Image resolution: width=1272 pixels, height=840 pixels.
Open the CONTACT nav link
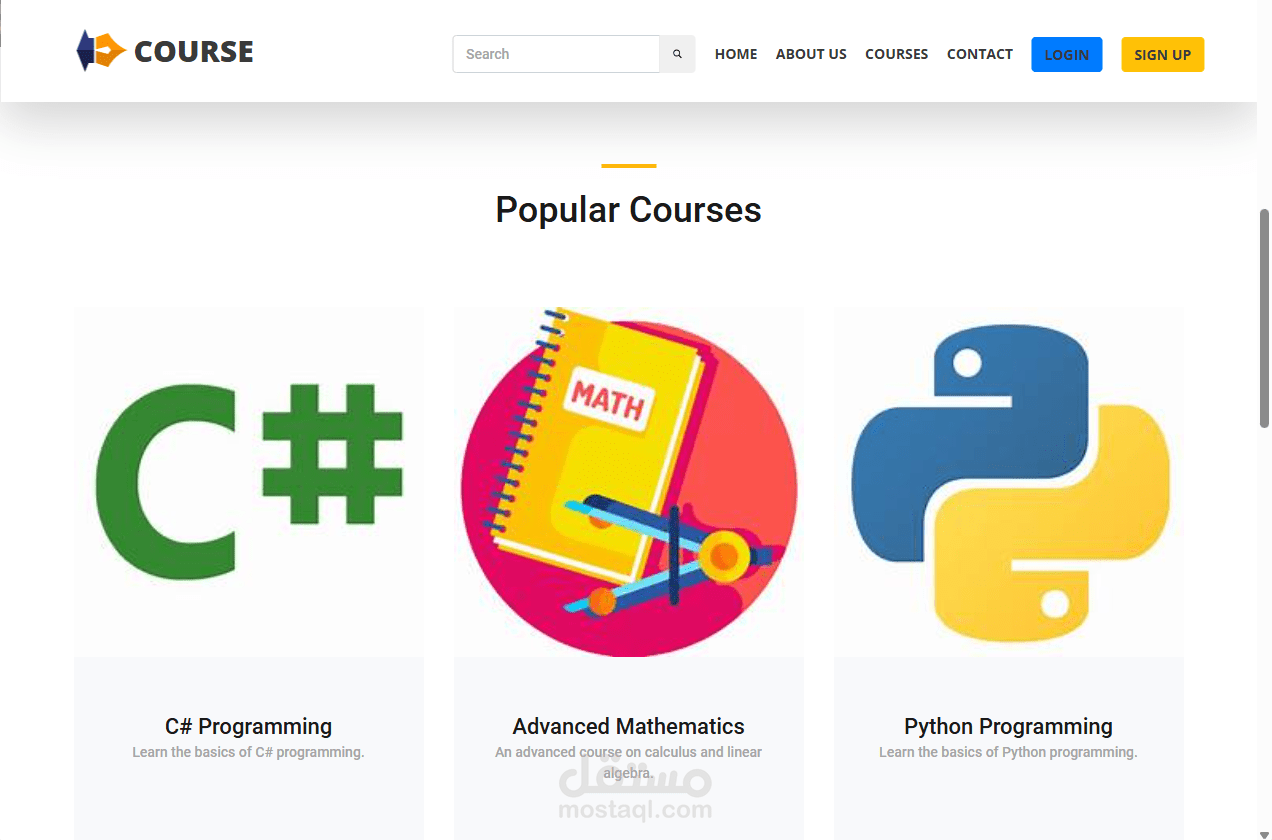click(980, 54)
